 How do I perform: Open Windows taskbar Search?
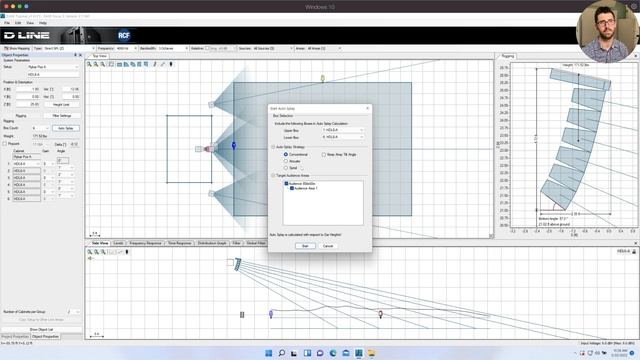(282, 353)
